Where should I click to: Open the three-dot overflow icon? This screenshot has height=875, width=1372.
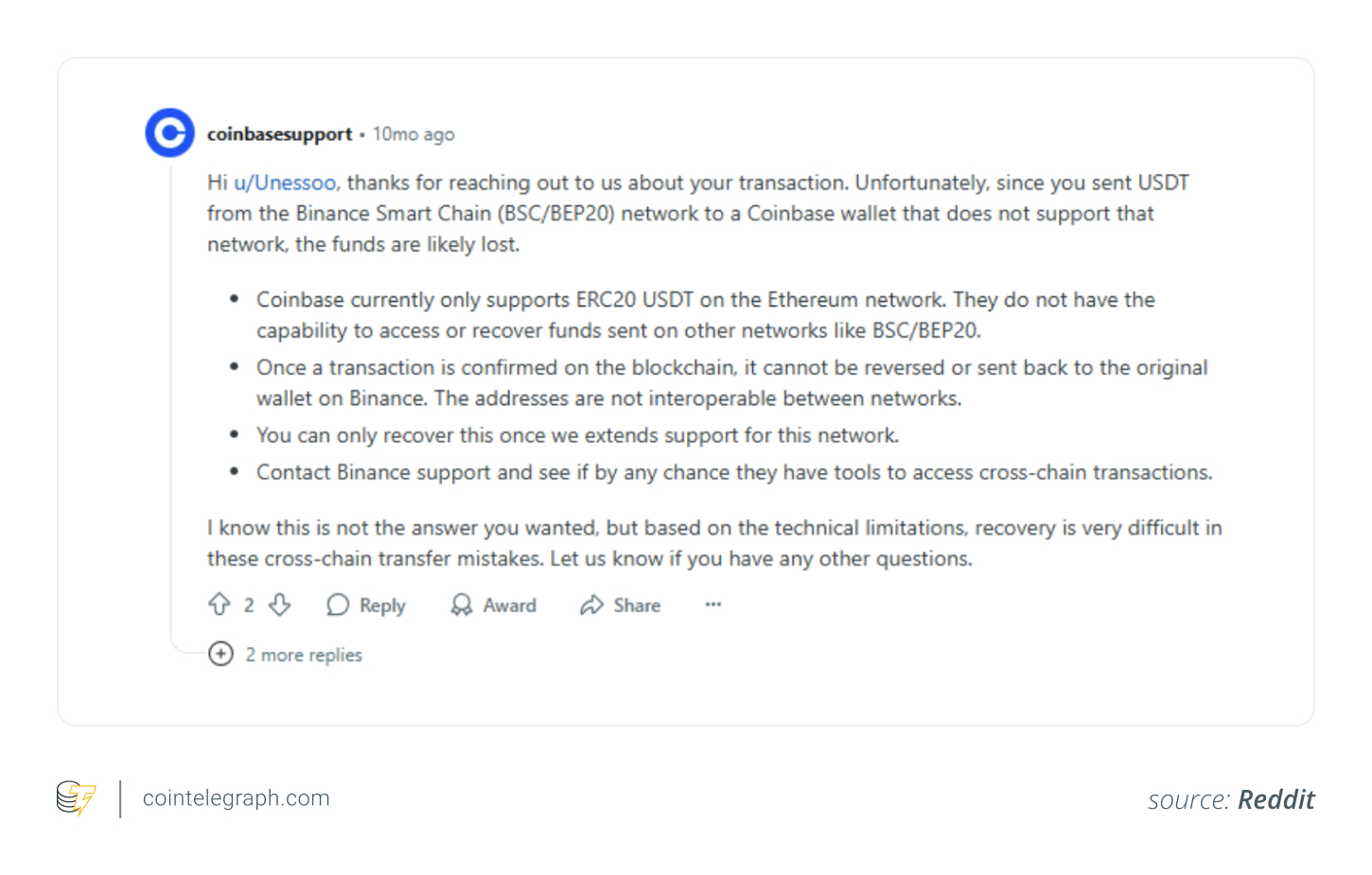point(712,604)
